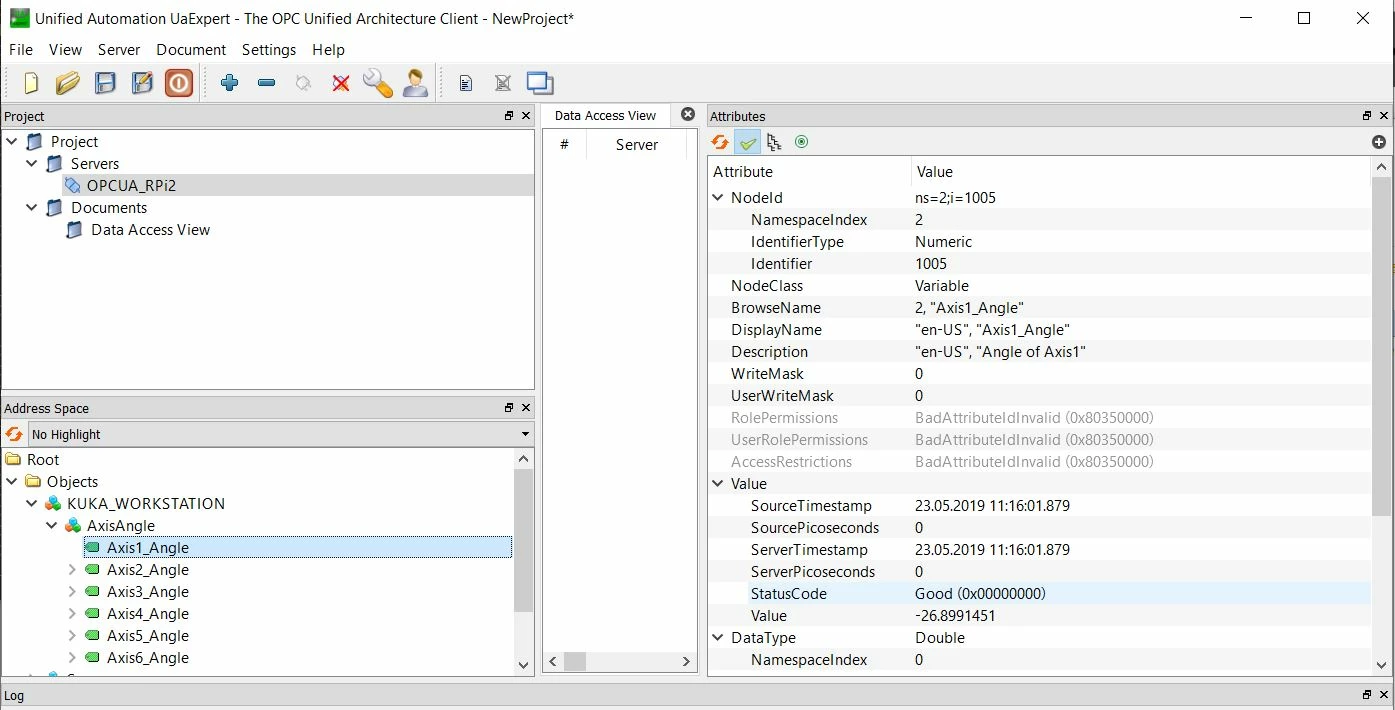Click the New Project document icon
The height and width of the screenshot is (710, 1395).
(31, 83)
